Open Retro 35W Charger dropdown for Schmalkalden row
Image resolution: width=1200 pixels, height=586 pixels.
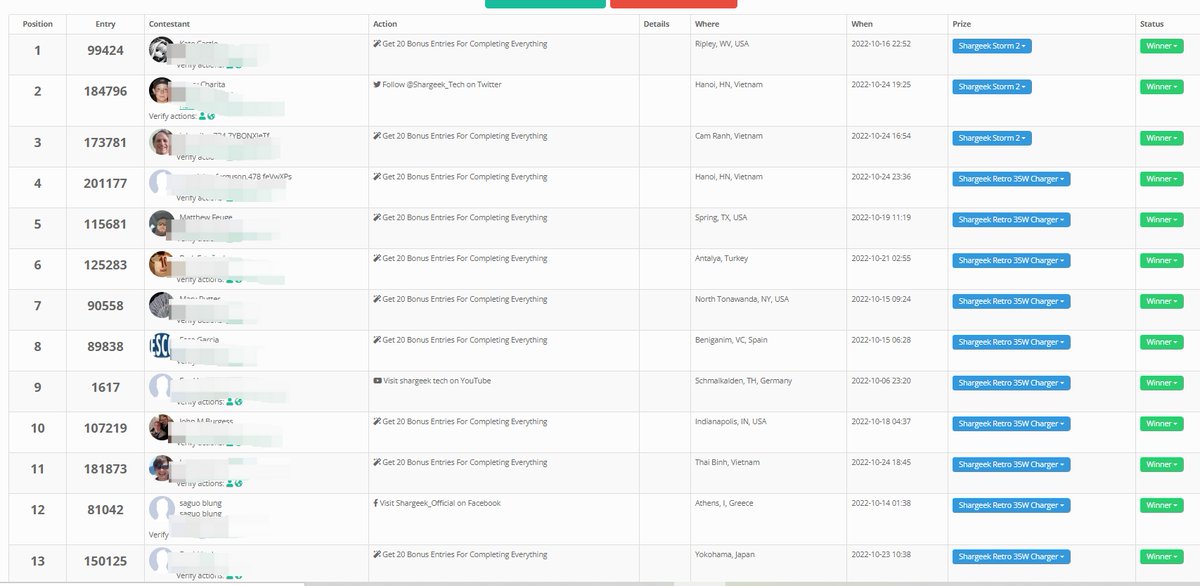coord(1011,383)
